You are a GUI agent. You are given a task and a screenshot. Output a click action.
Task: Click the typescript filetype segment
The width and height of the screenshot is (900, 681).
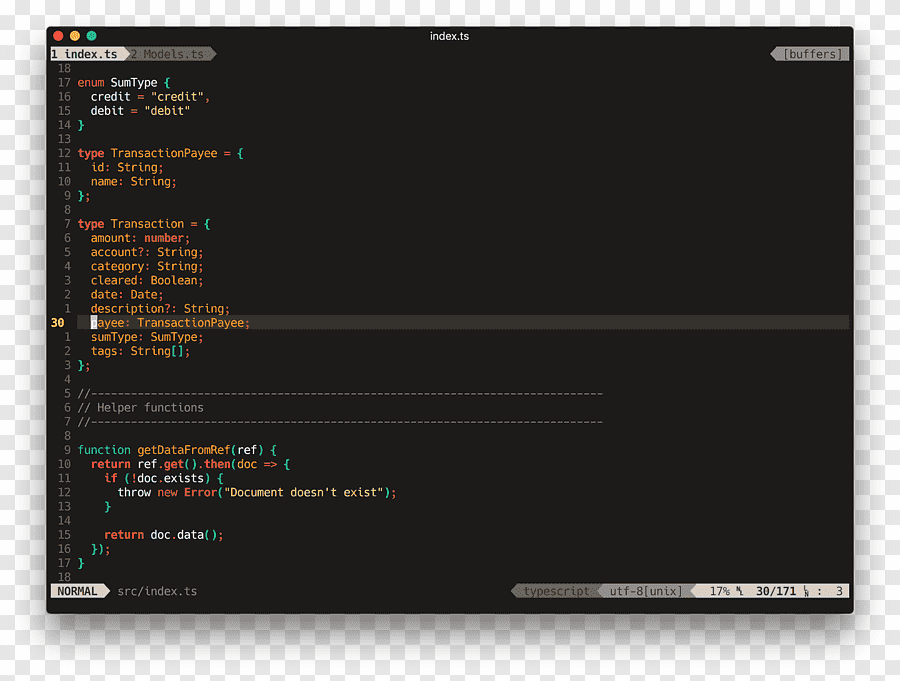pyautogui.click(x=556, y=591)
